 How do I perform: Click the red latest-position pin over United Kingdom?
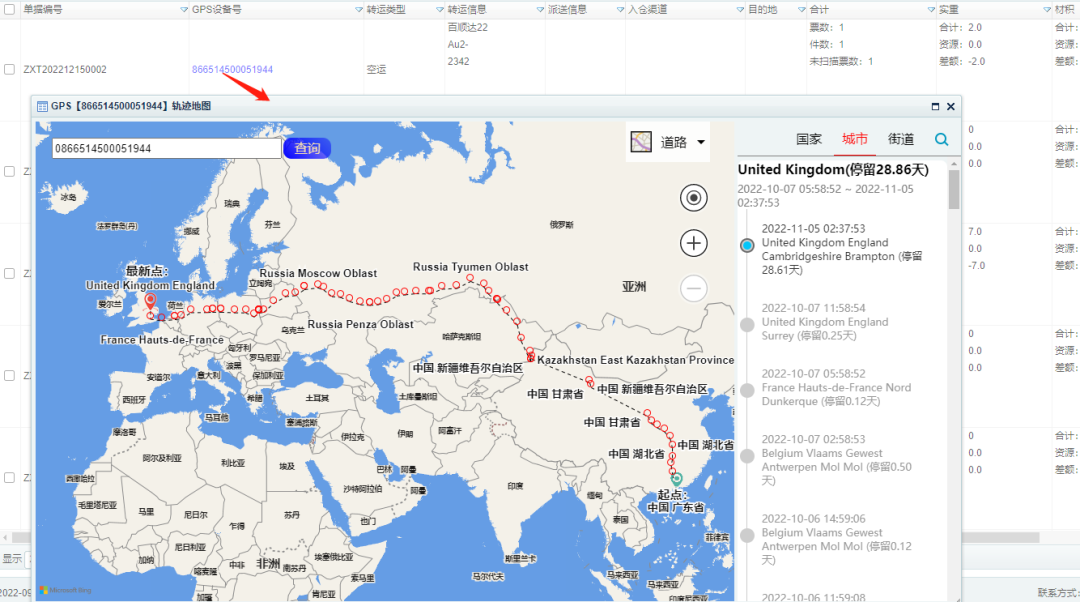[x=150, y=301]
